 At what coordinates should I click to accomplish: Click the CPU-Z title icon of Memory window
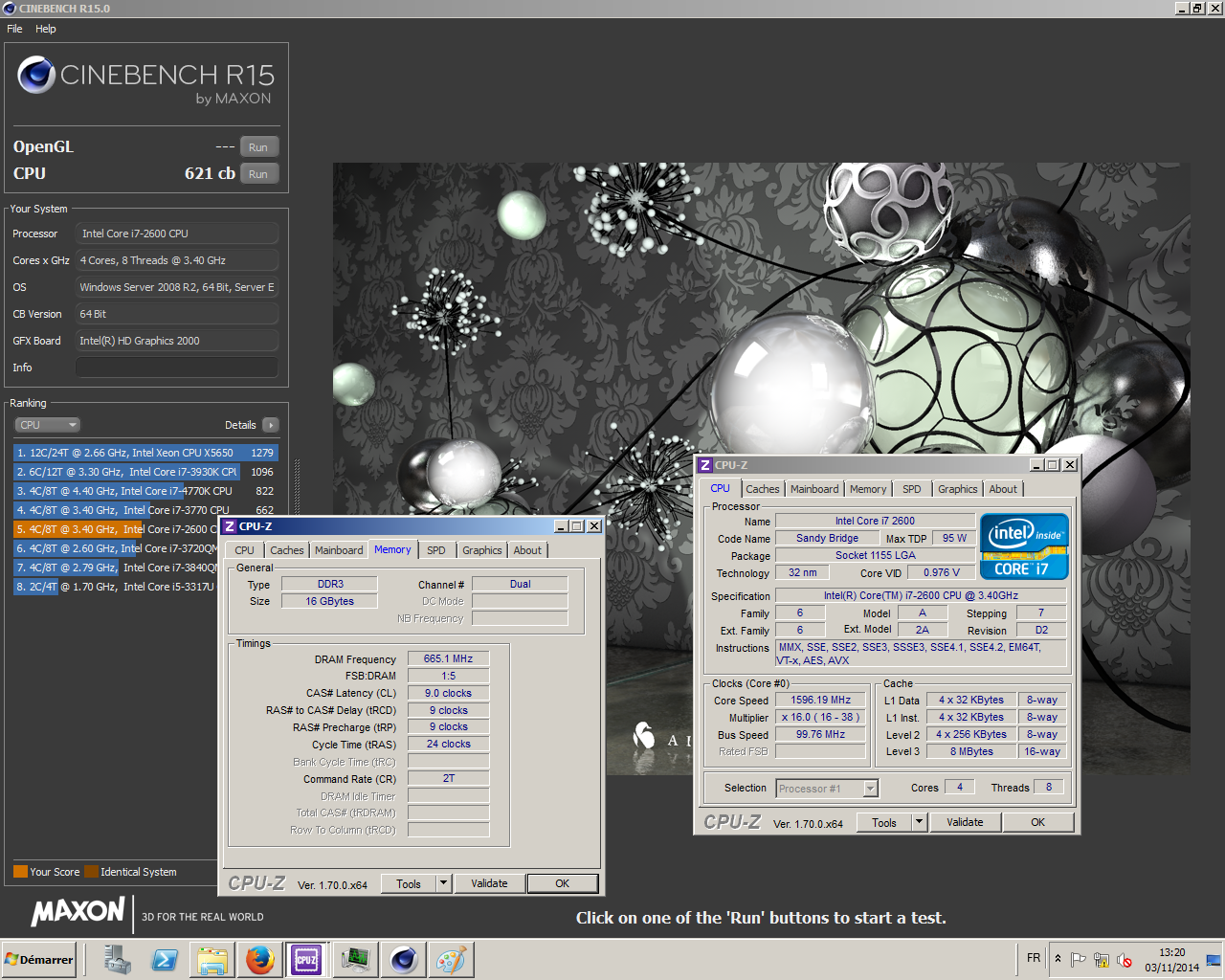point(230,526)
